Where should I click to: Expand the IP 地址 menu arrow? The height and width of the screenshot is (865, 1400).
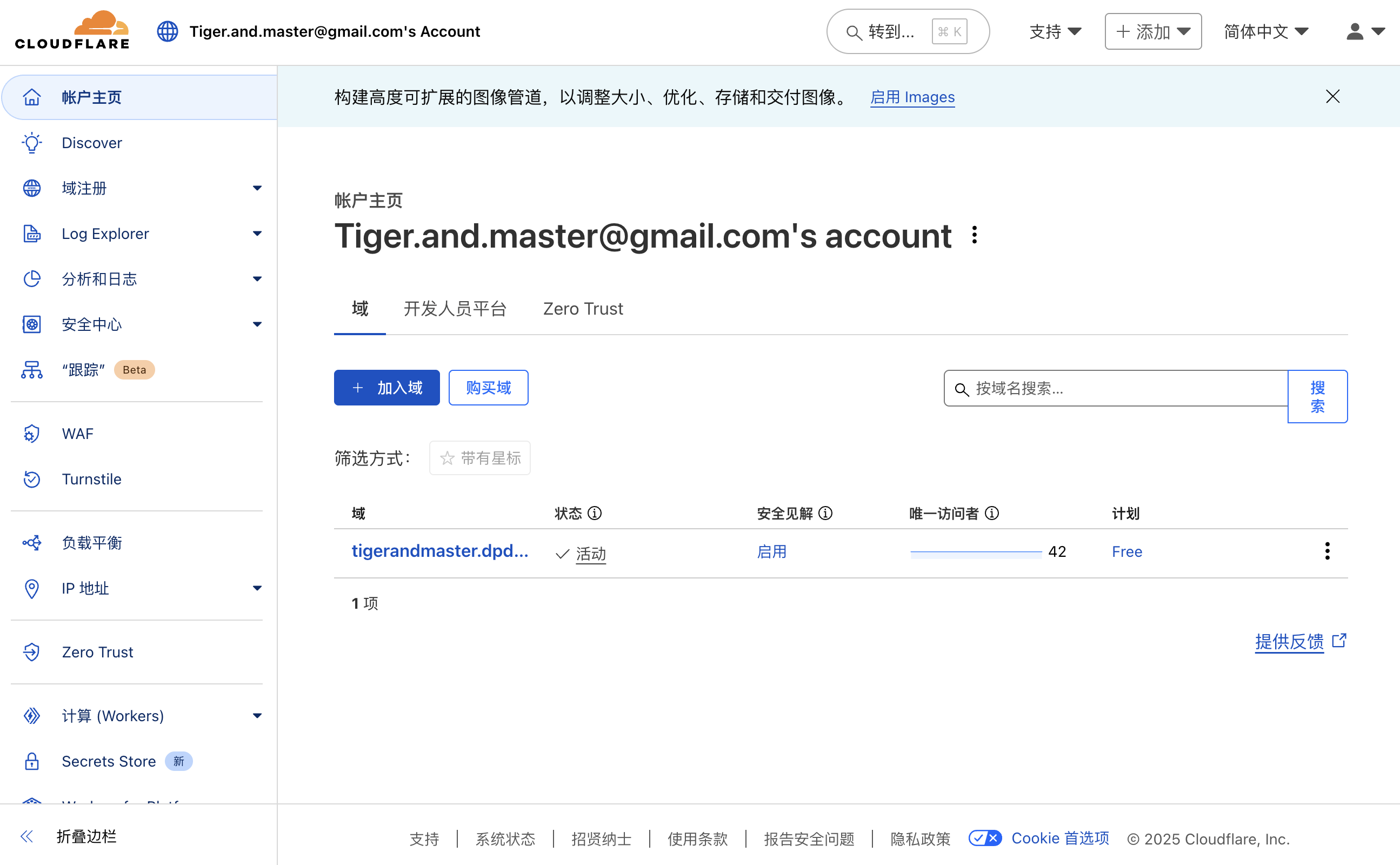(257, 588)
